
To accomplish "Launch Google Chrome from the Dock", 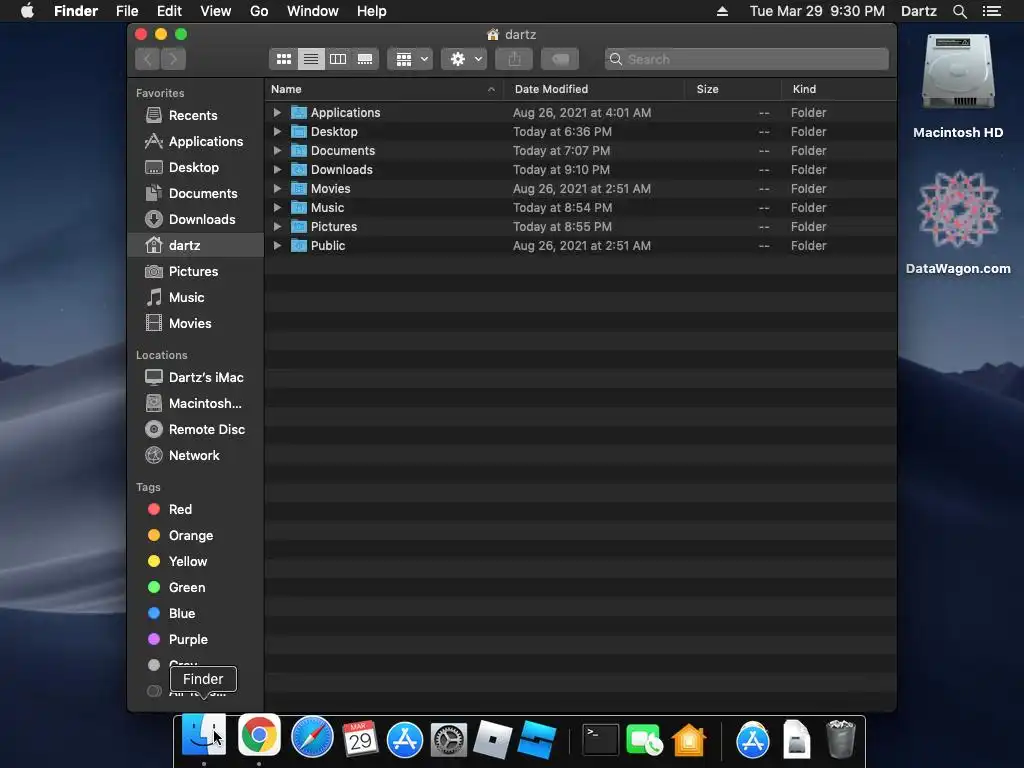I will [x=259, y=736].
